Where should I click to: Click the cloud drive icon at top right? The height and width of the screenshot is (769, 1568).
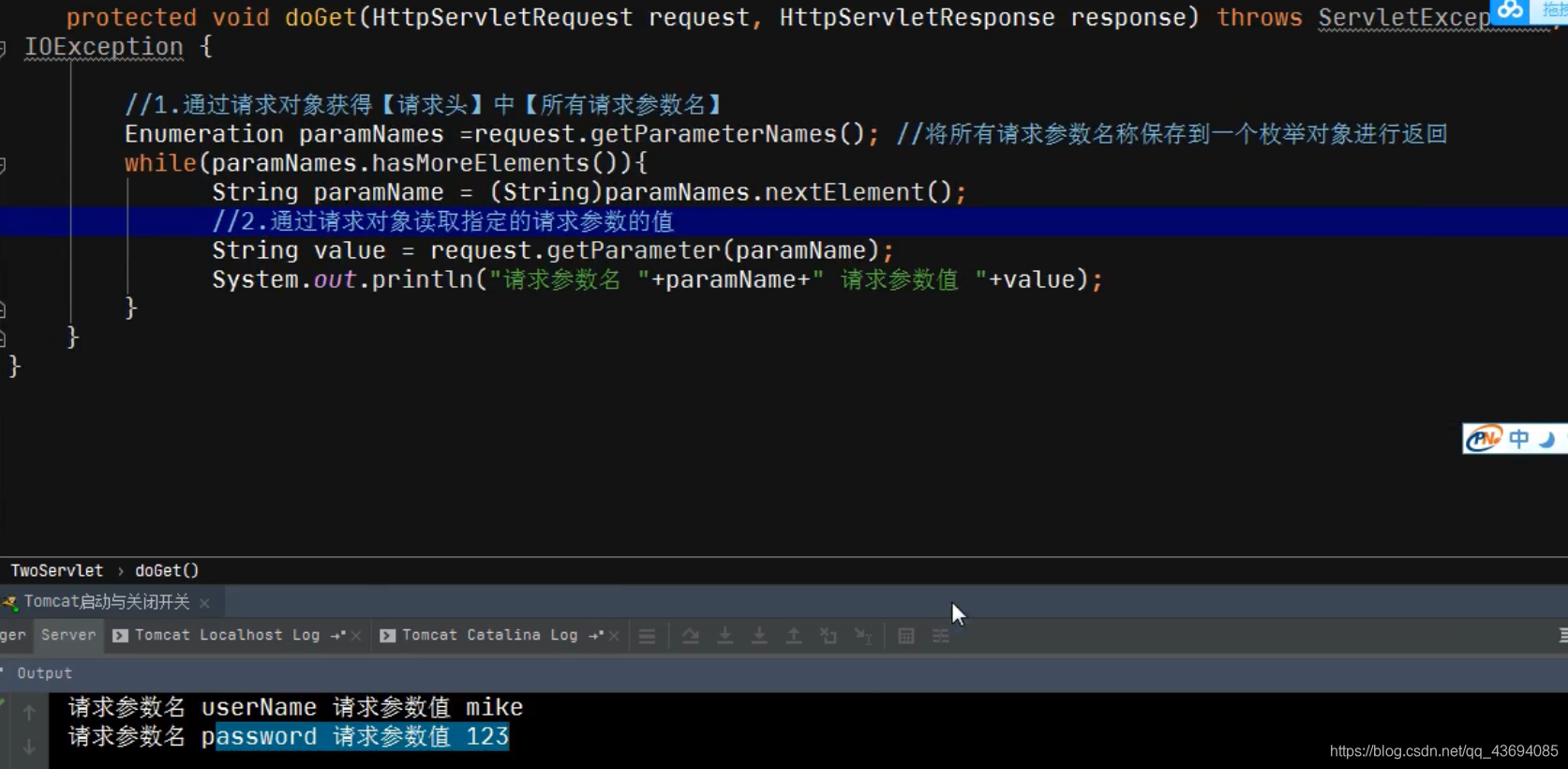point(1510,10)
